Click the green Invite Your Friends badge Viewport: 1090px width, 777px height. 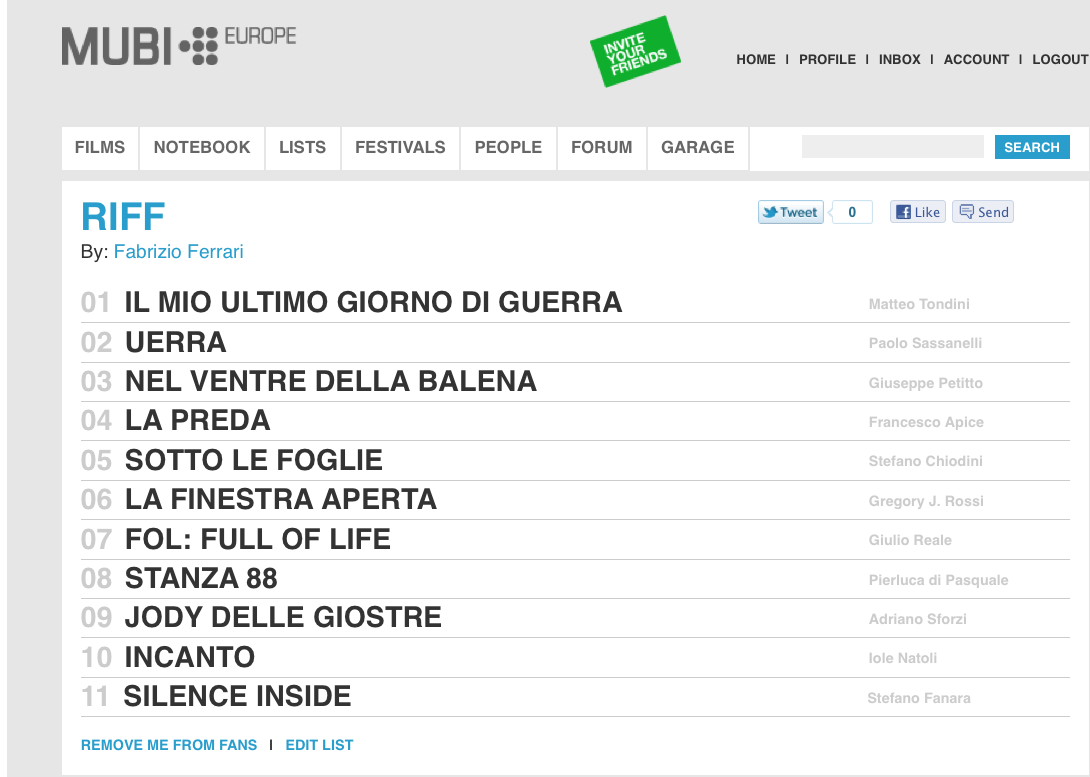(635, 52)
